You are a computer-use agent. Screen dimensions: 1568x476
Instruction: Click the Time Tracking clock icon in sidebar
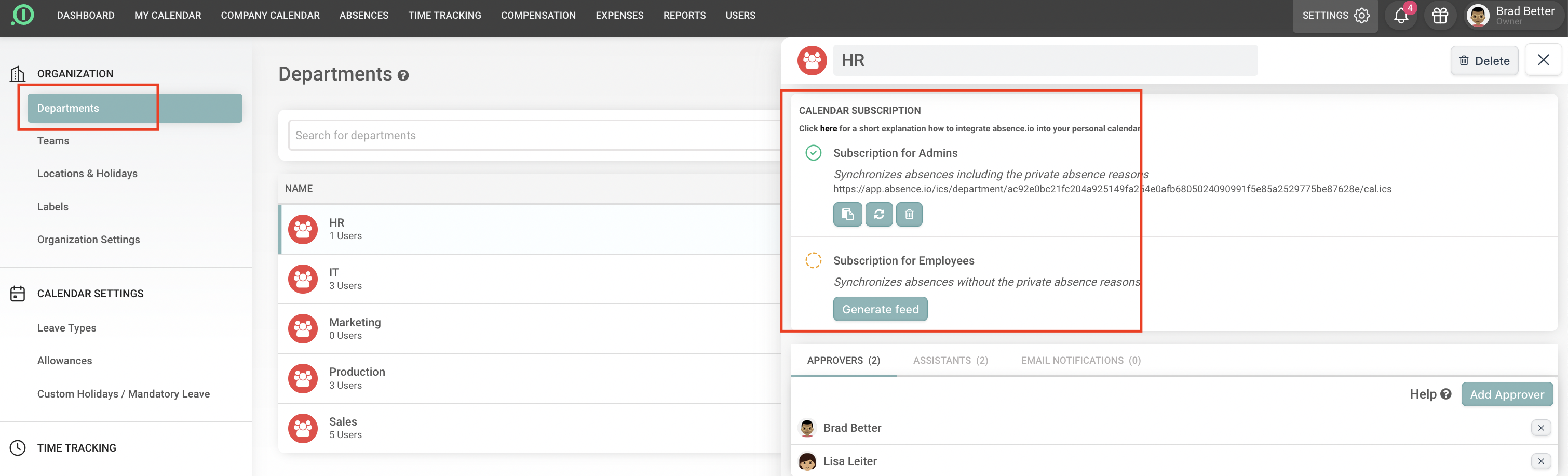pos(18,448)
